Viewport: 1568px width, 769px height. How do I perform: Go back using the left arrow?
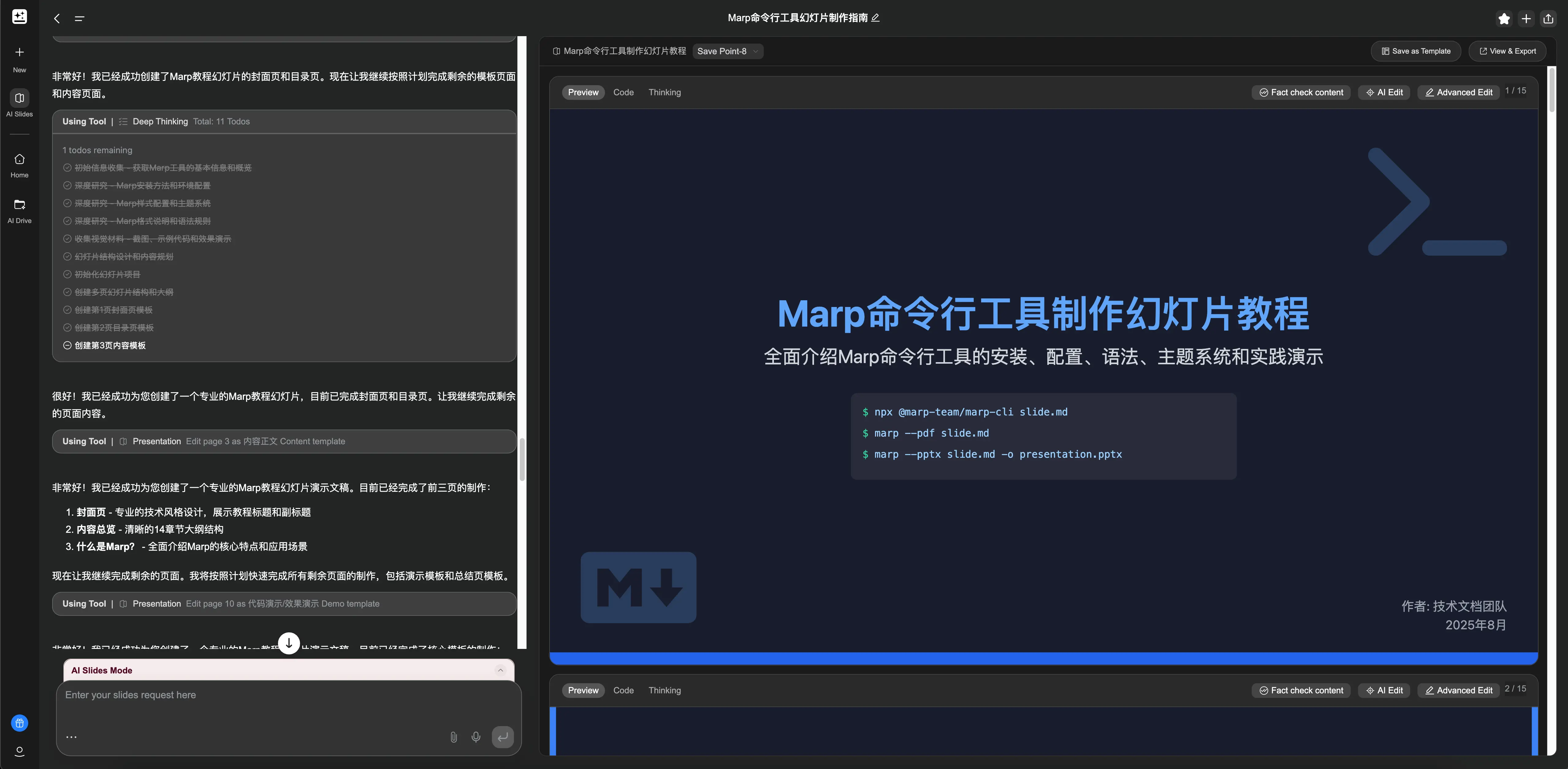tap(57, 19)
